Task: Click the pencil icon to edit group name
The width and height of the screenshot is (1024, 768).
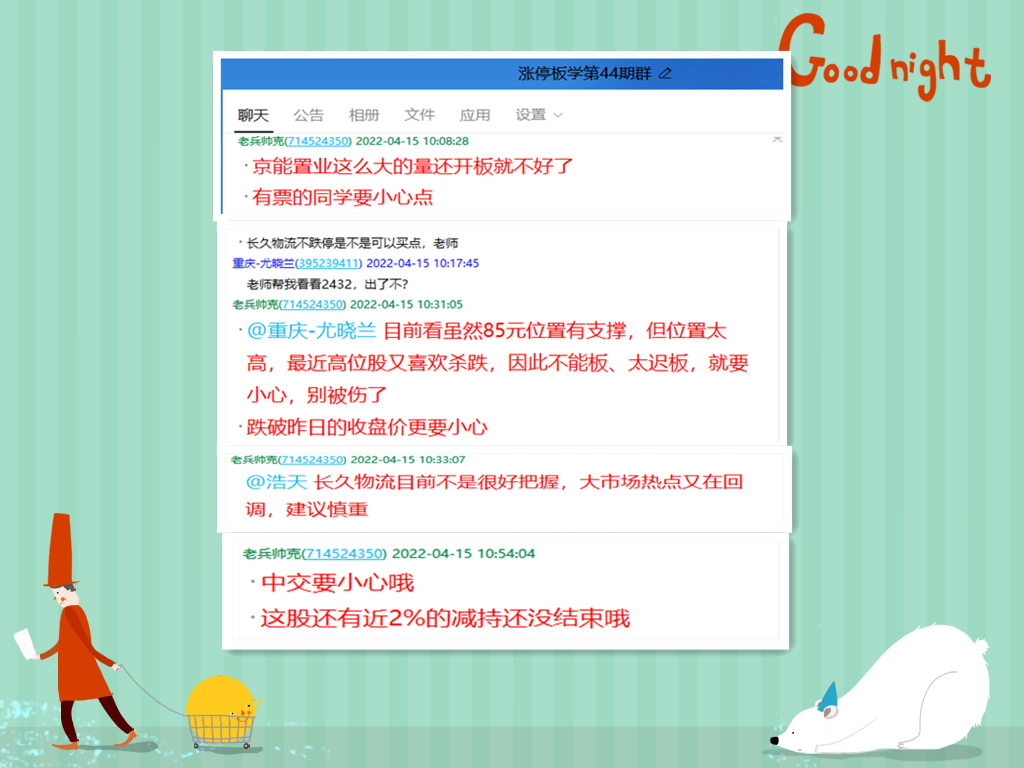Action: point(666,73)
